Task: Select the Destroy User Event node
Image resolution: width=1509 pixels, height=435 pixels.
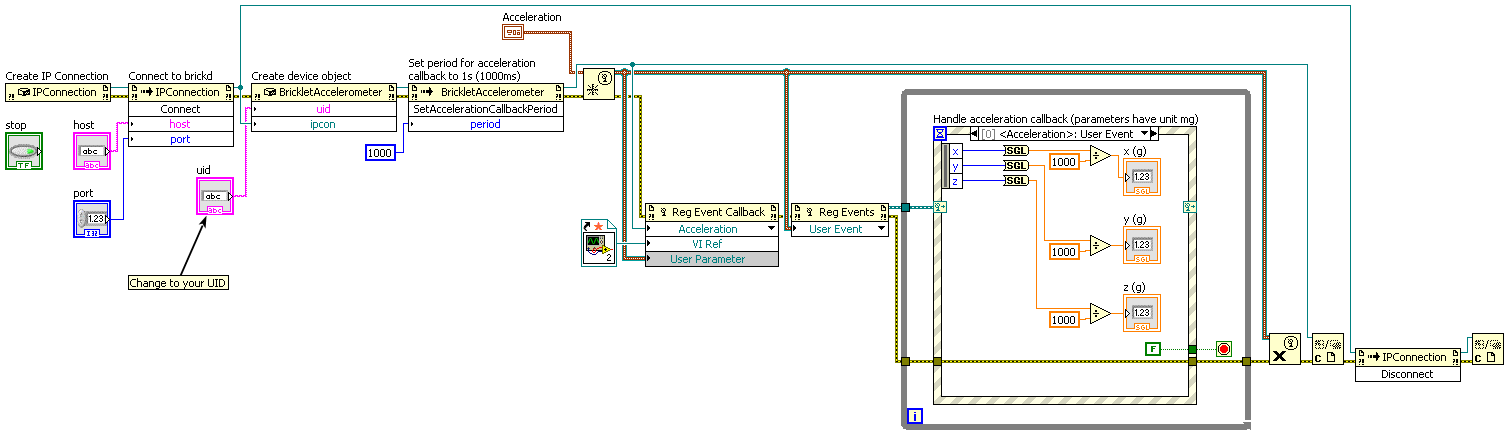Action: [1284, 349]
